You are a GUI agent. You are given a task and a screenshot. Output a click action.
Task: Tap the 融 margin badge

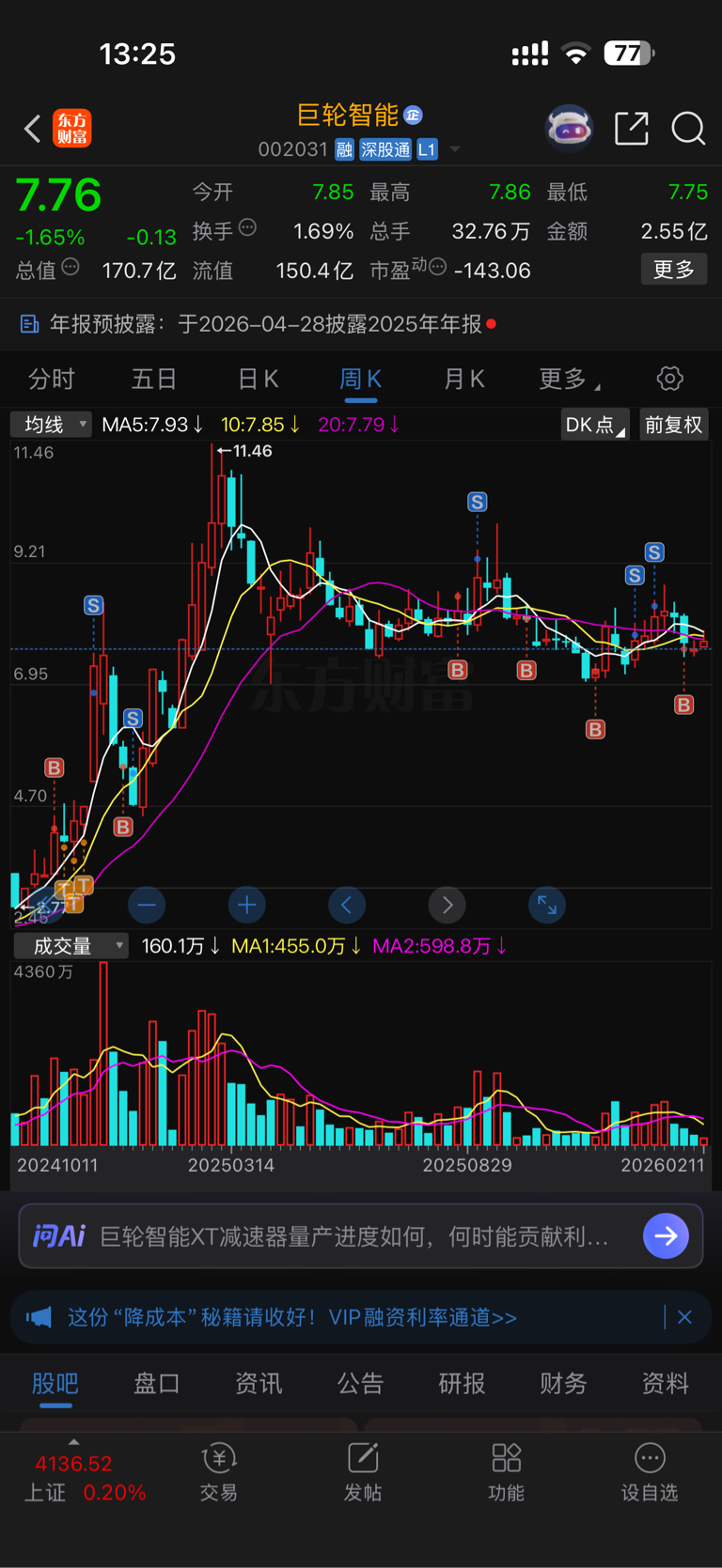tap(344, 149)
